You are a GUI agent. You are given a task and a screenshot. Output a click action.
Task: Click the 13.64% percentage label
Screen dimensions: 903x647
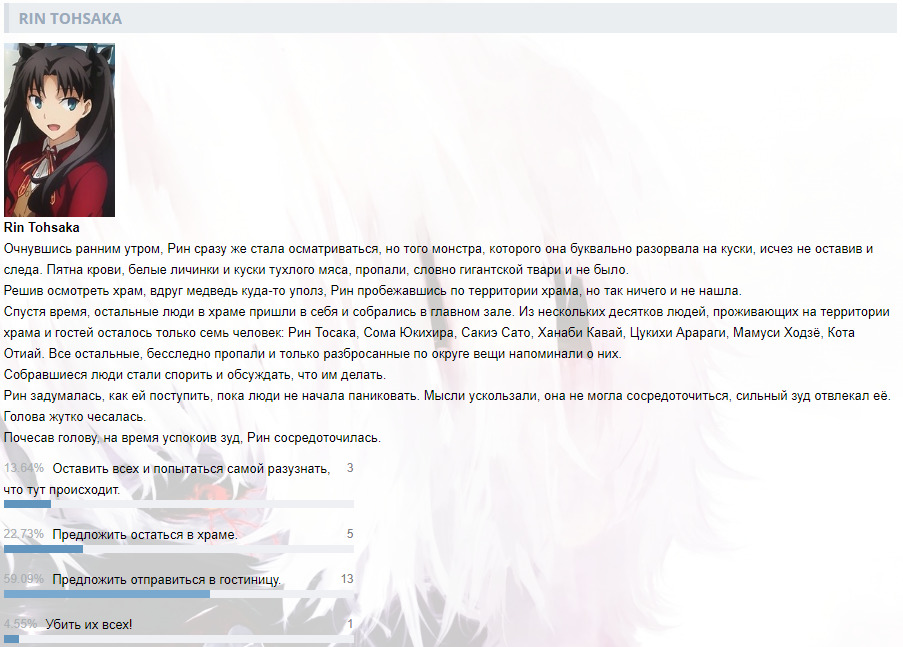(x=24, y=468)
